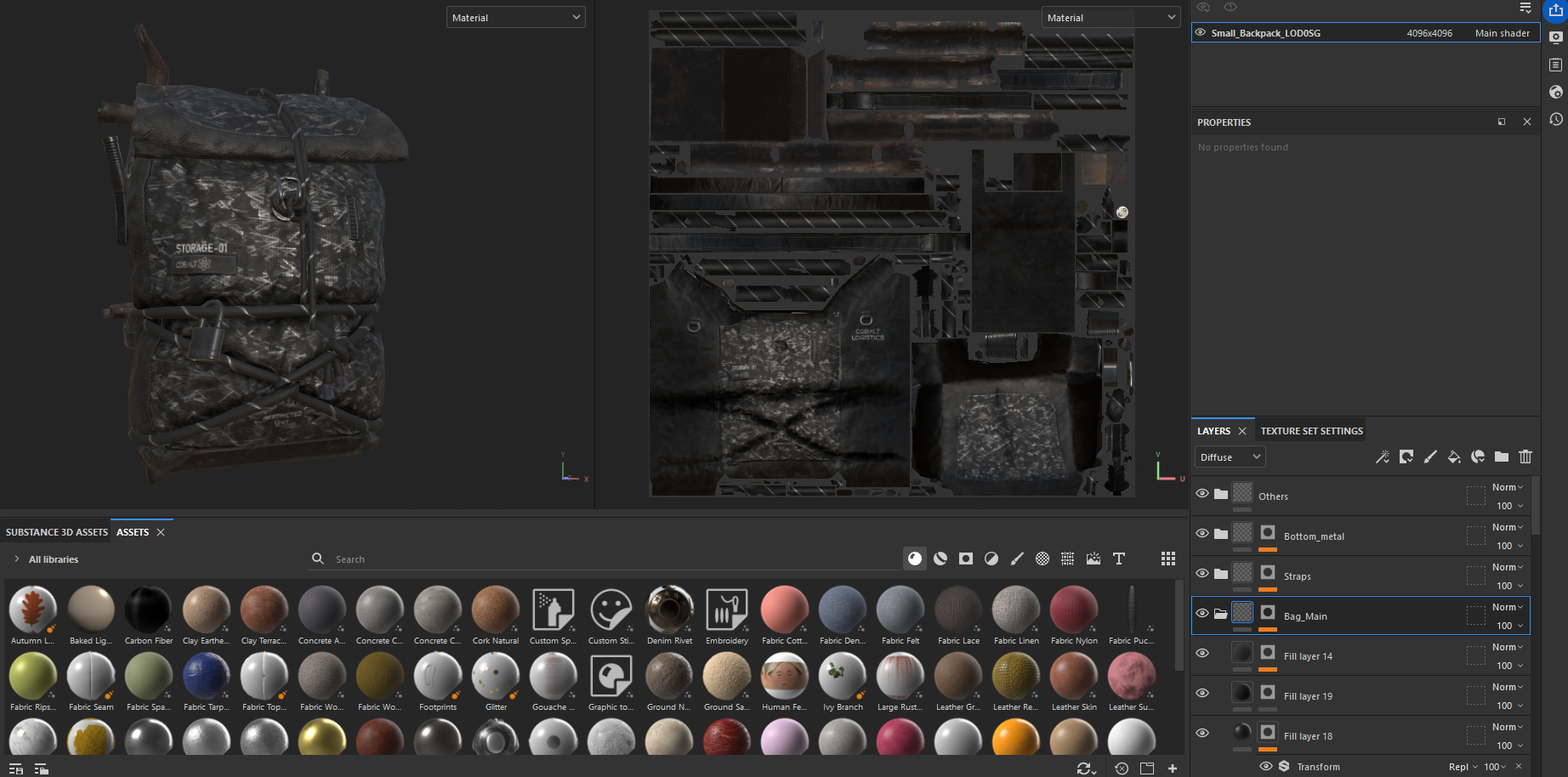
Task: Click the add new asset plus icon
Action: (1173, 768)
